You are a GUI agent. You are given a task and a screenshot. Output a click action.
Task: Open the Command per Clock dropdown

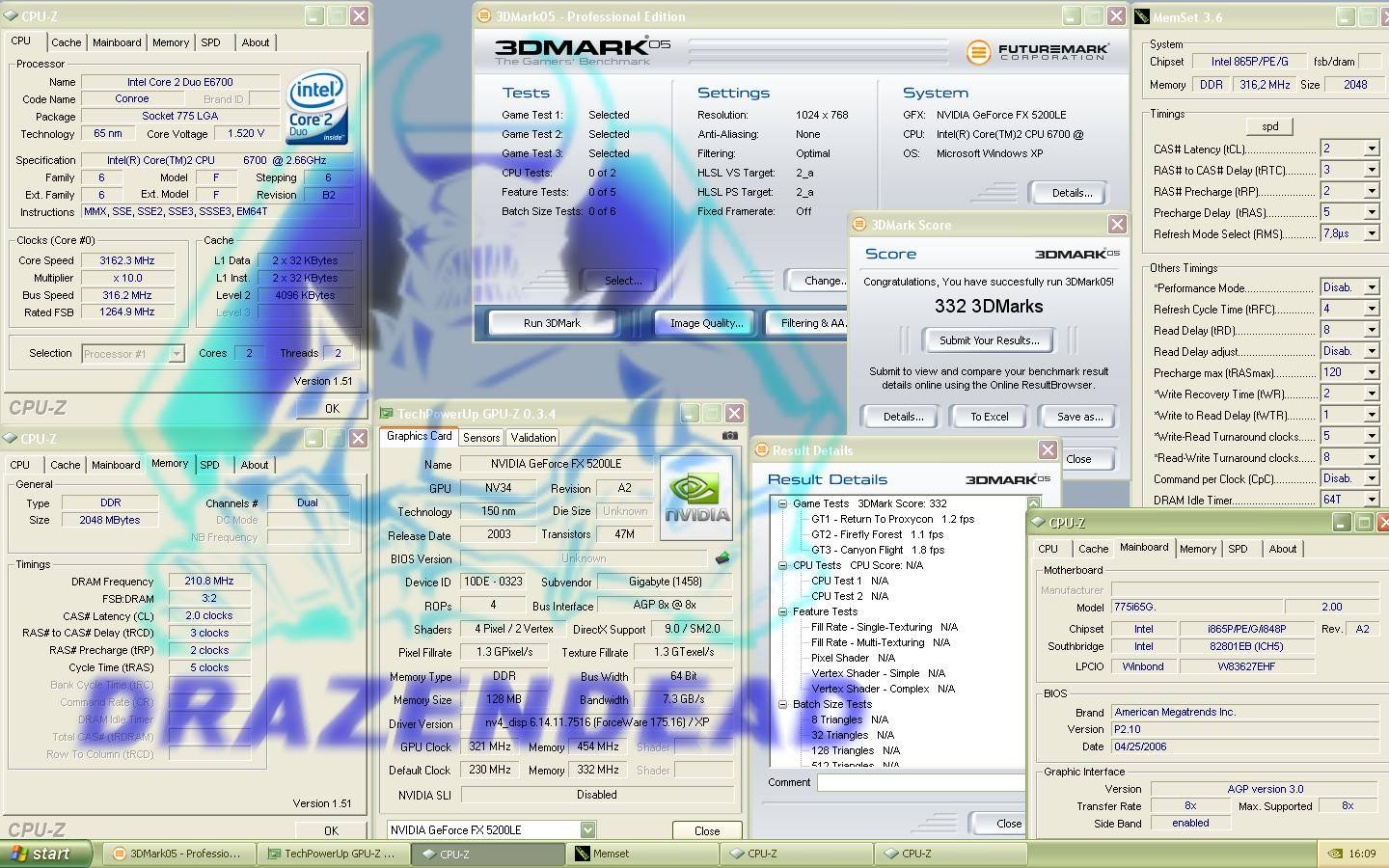1371,478
